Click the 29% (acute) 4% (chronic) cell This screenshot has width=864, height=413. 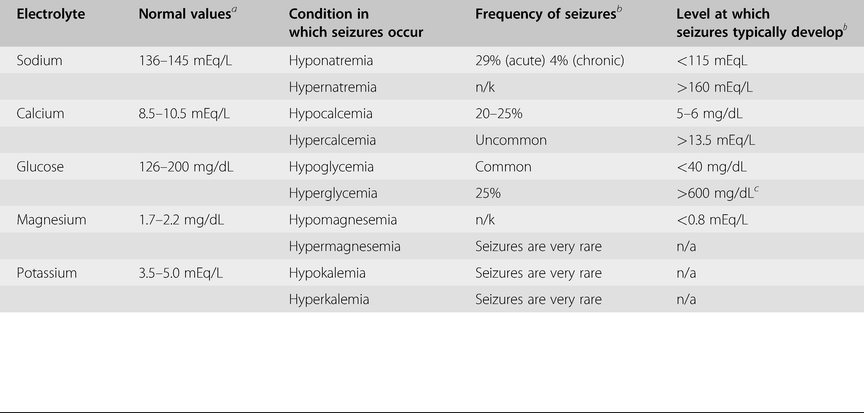coord(550,60)
